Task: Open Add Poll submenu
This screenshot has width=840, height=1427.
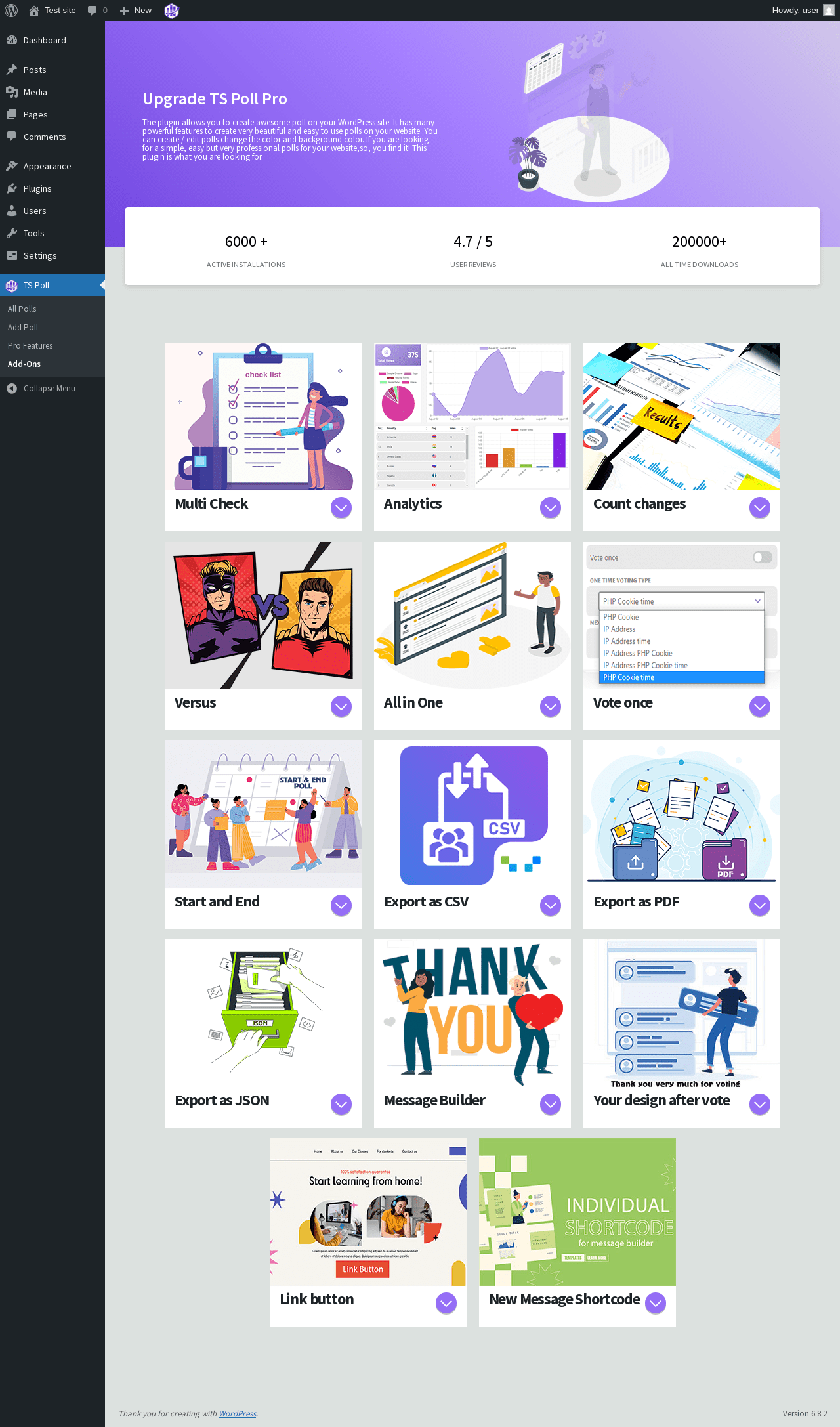Action: coord(52,327)
